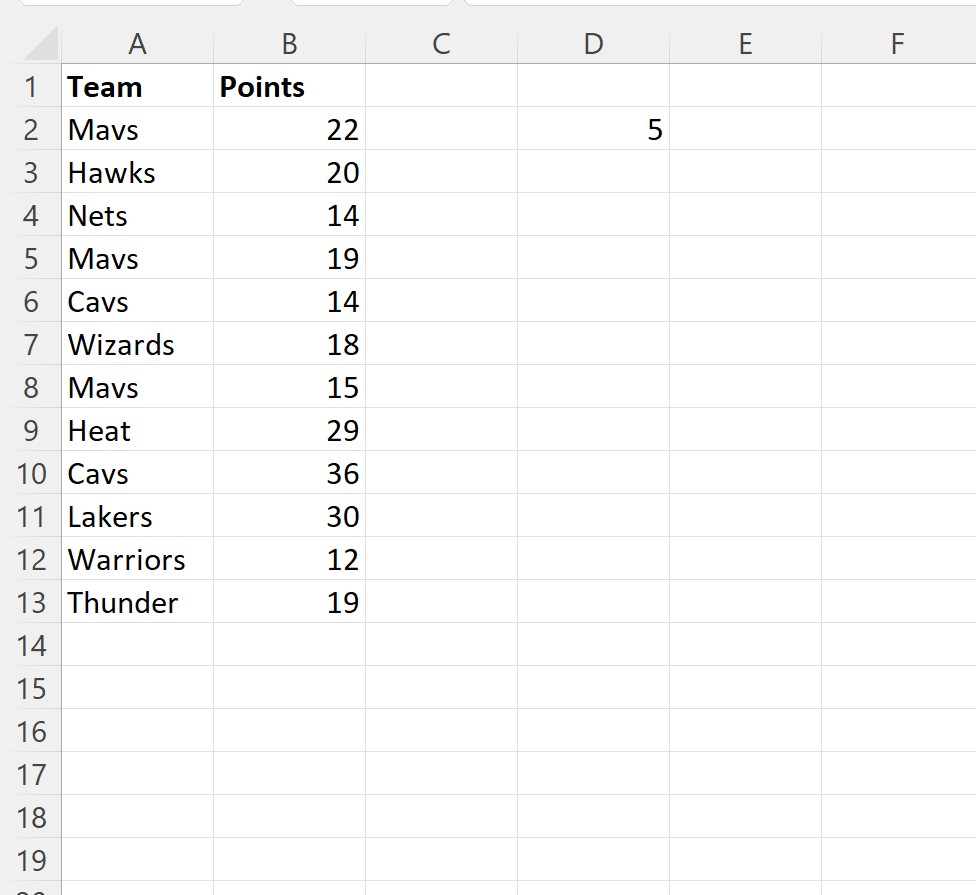Select column D header
This screenshot has height=895, width=976.
click(x=593, y=44)
